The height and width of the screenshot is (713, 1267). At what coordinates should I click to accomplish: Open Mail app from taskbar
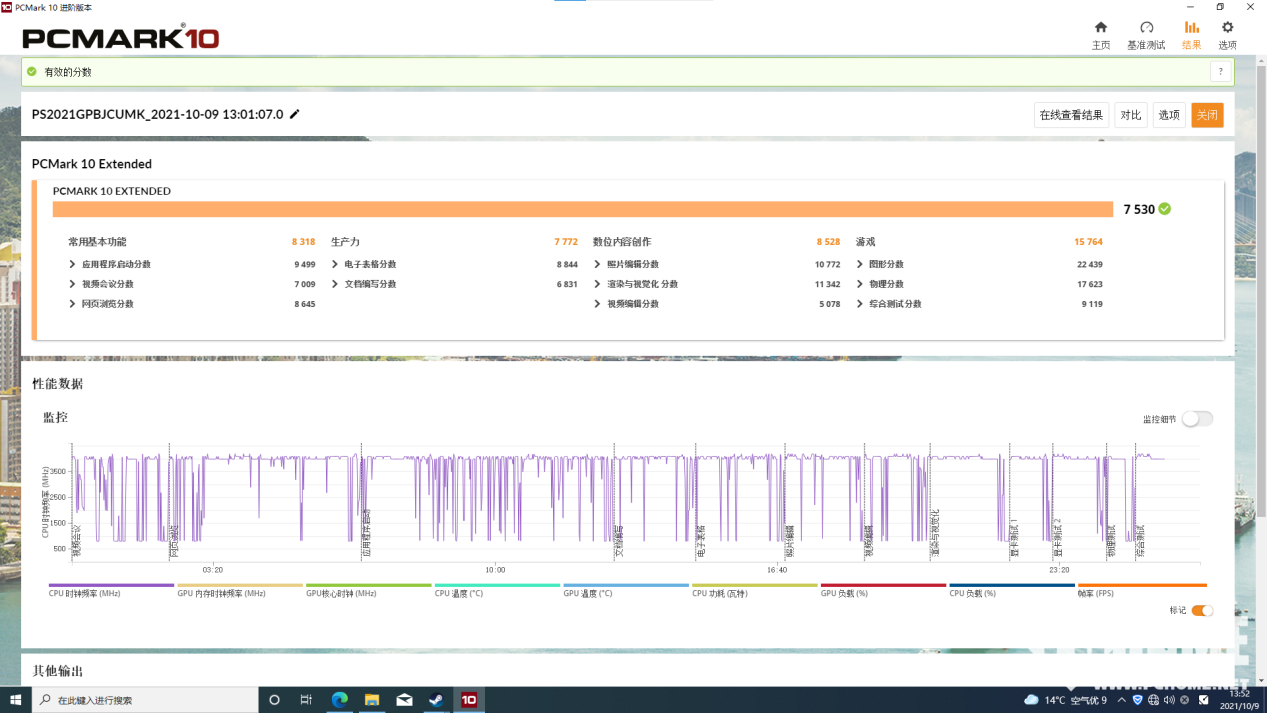404,700
